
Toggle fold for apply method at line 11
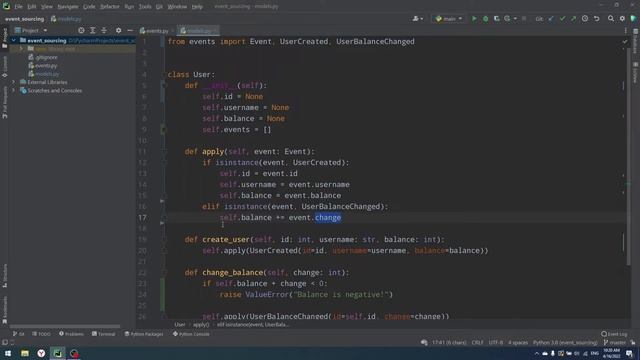click(164, 151)
